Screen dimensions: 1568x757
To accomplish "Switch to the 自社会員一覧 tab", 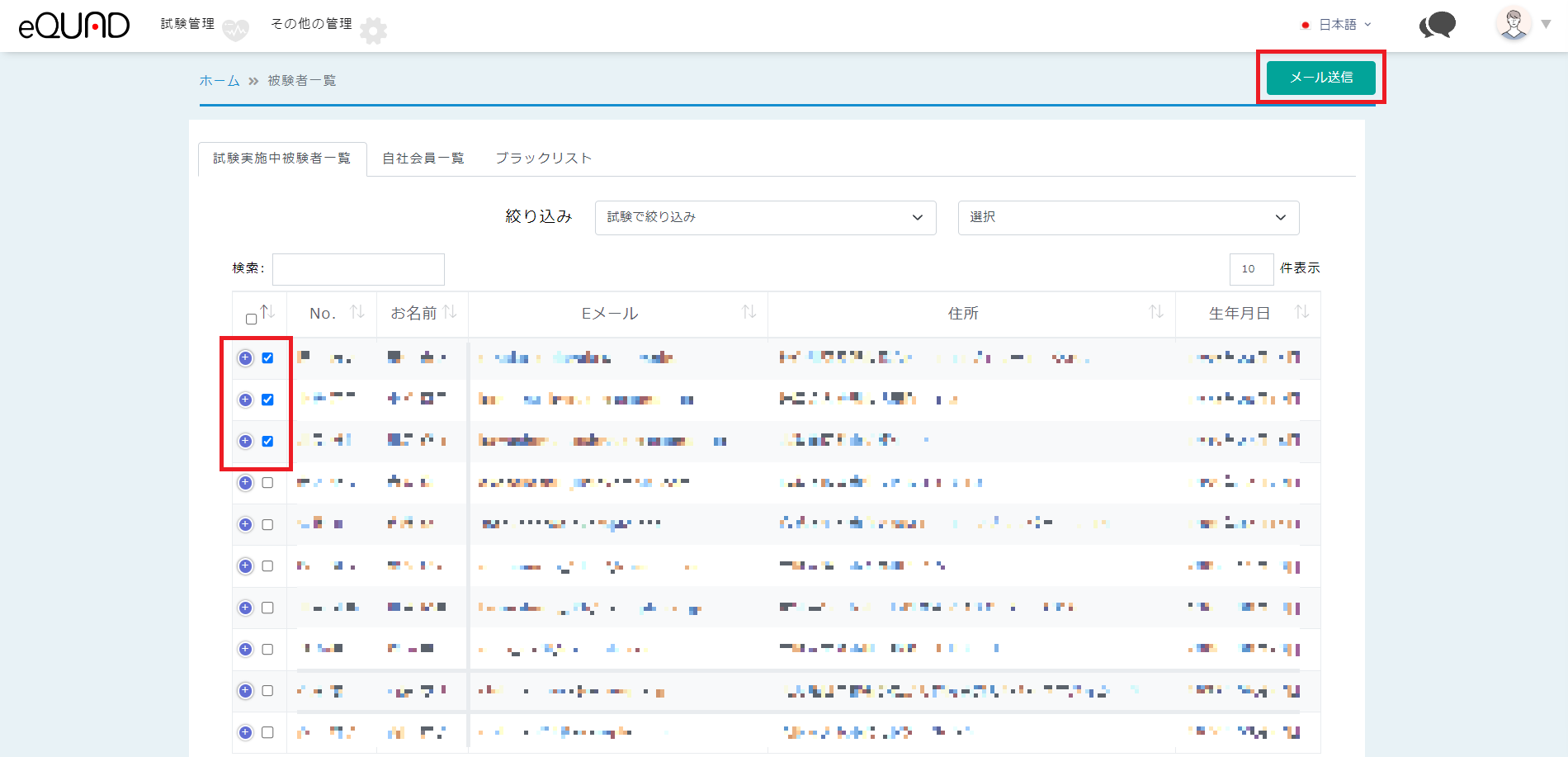I will click(423, 158).
